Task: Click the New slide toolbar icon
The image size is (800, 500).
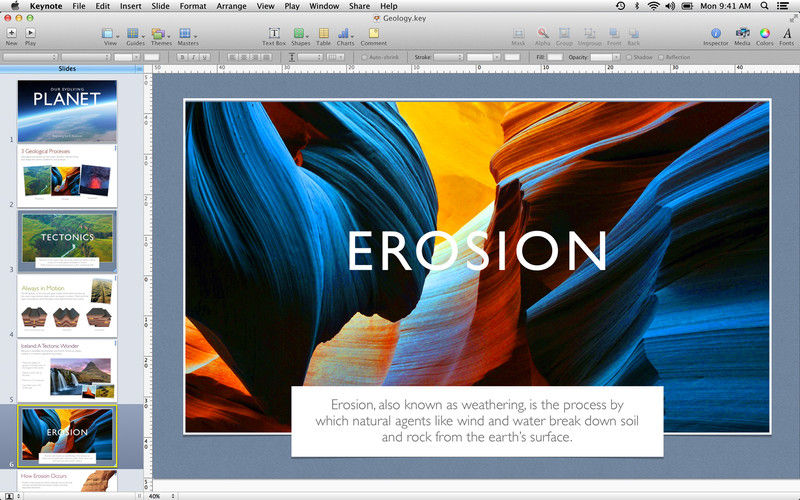Action: coord(11,33)
